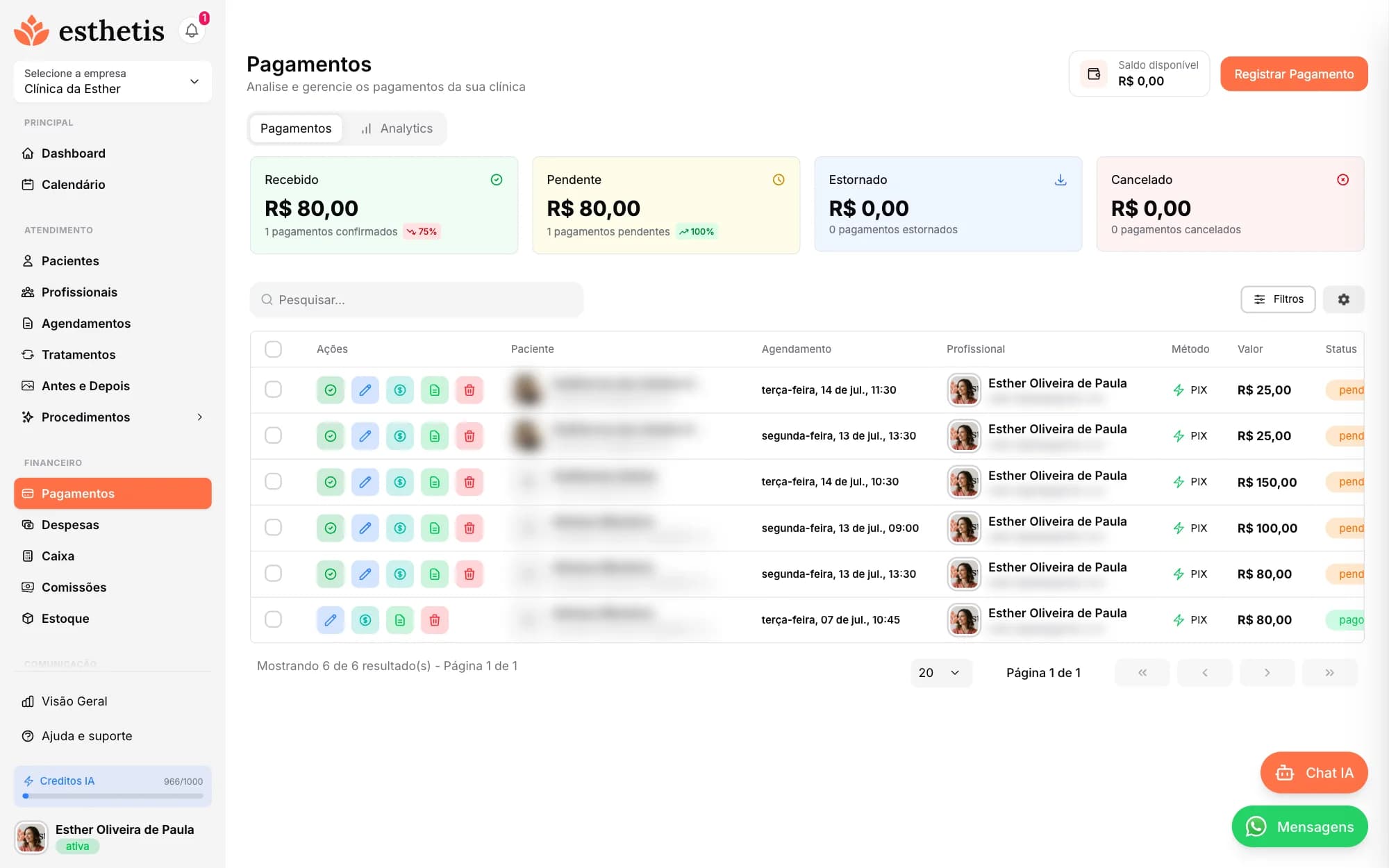Open the Filtros button
The image size is (1389, 868).
click(x=1278, y=299)
